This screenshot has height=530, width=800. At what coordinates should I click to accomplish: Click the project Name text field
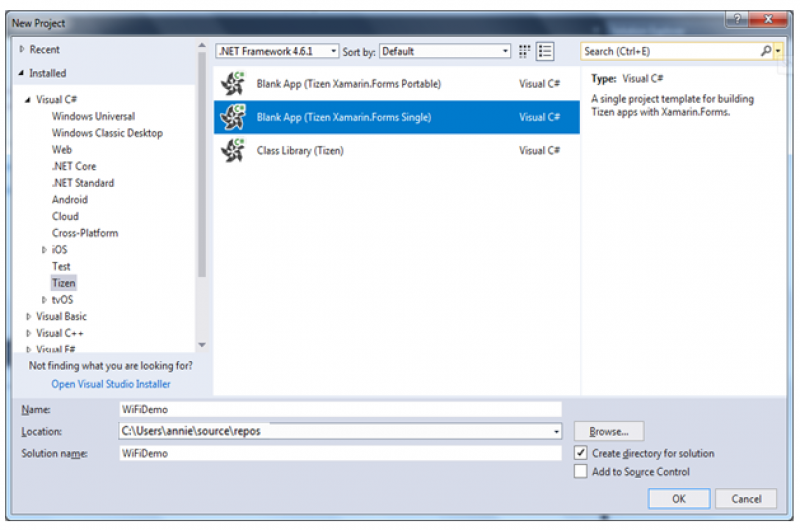pos(340,409)
